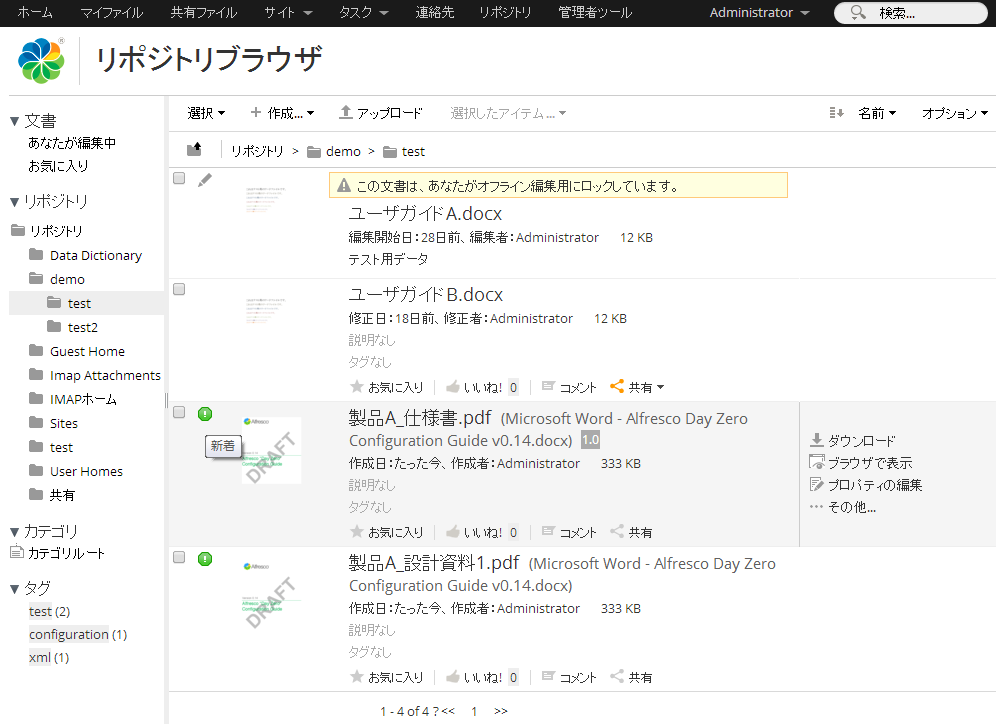Image resolution: width=996 pixels, height=724 pixels.
Task: Click the green status icon of 製品A_仕様書.pdf
Action: tap(205, 414)
